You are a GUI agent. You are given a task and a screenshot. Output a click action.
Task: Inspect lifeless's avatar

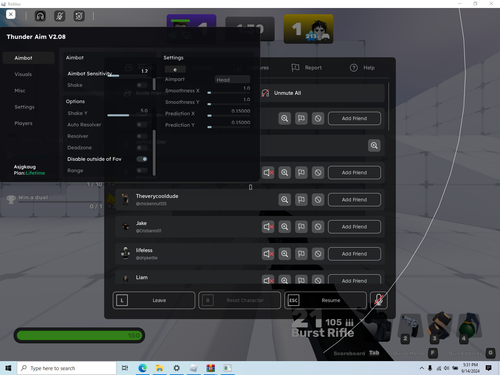click(x=285, y=254)
